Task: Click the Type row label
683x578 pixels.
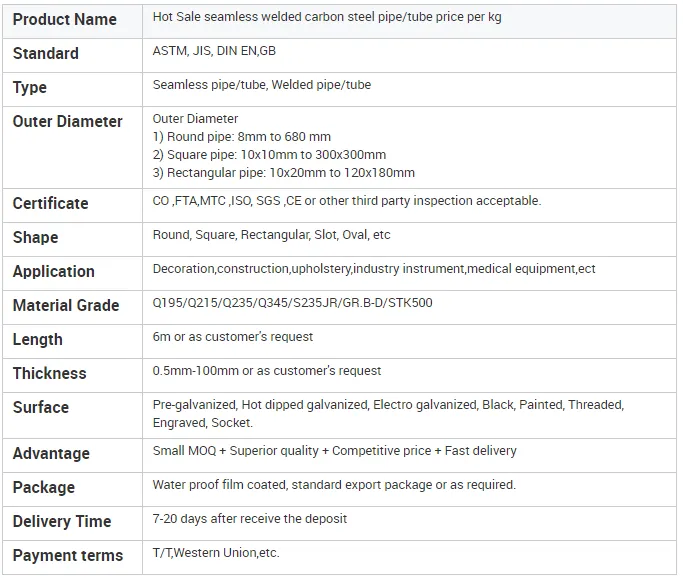Action: 30,88
